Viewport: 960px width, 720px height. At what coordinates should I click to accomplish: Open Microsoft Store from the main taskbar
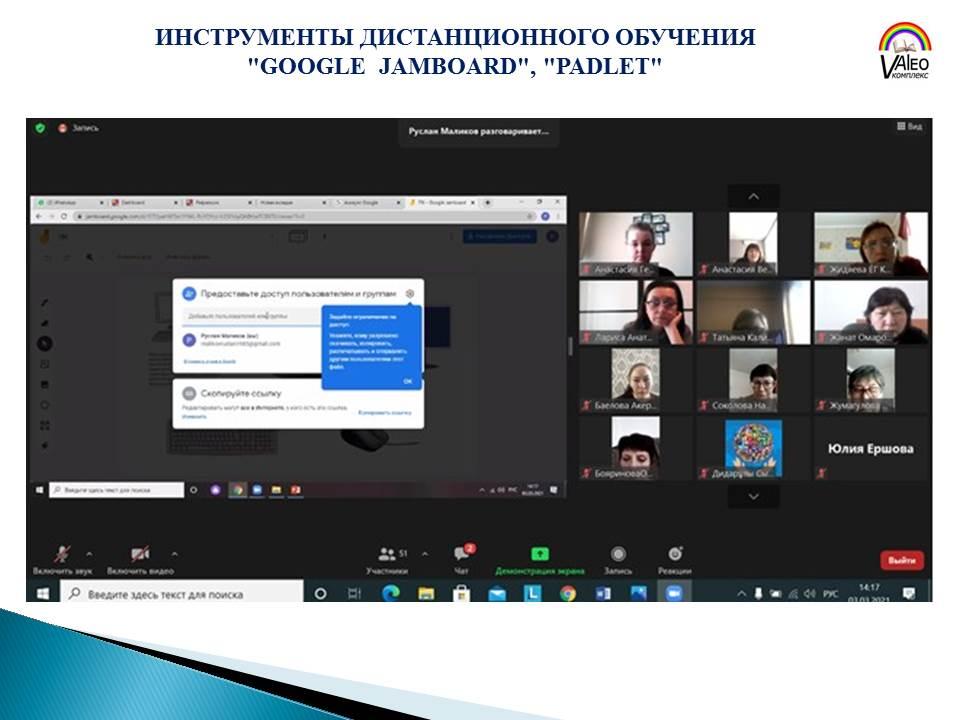[461, 593]
